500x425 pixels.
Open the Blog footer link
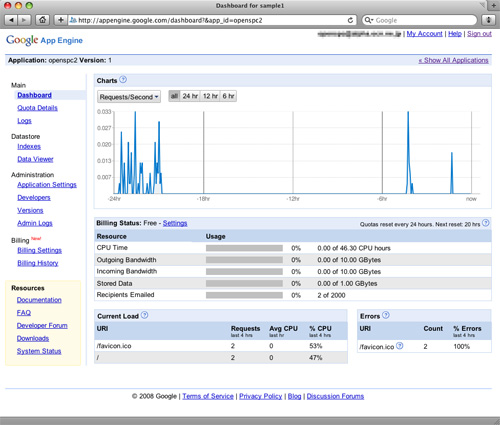pyautogui.click(x=294, y=396)
